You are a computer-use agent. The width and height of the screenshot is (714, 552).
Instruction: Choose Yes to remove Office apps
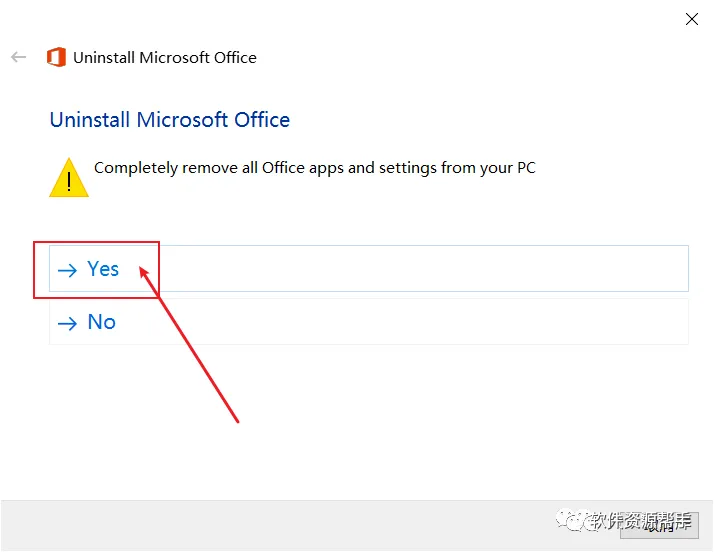(x=103, y=269)
